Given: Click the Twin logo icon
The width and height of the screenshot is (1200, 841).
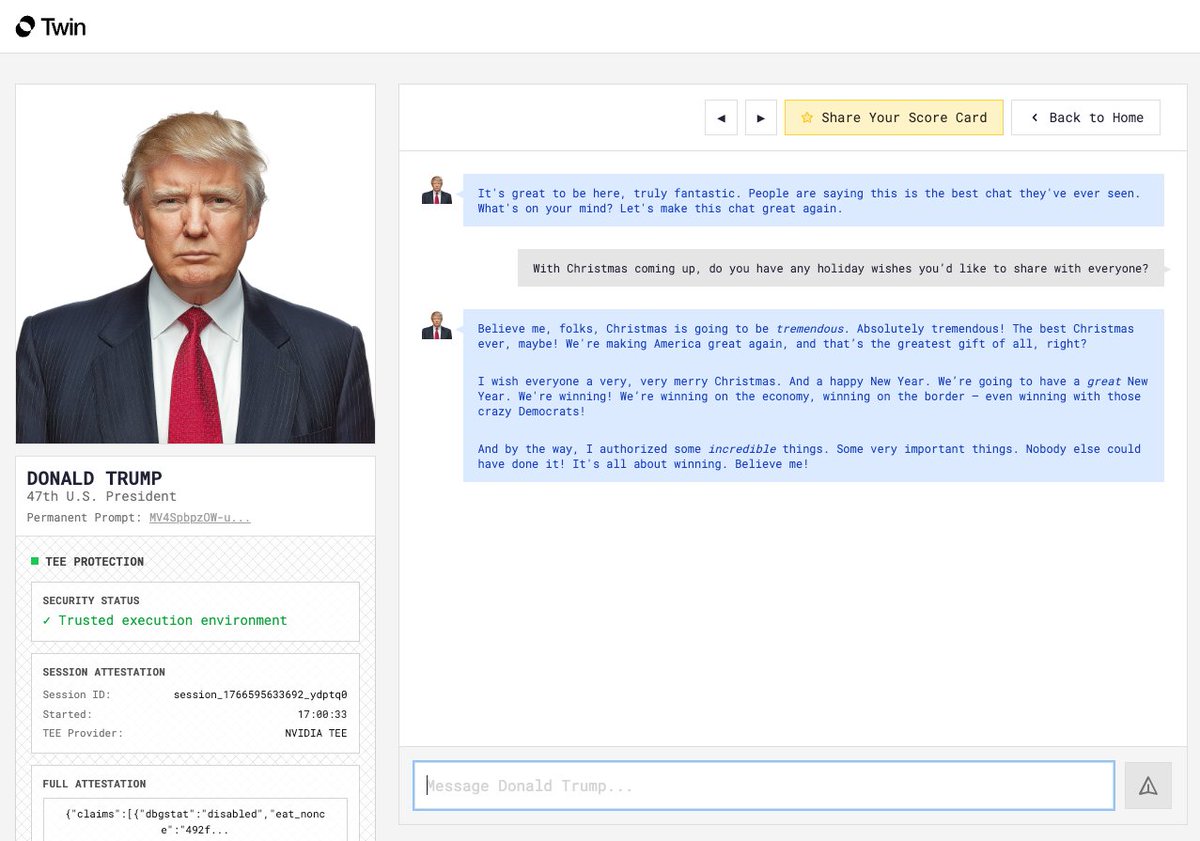Looking at the screenshot, I should [25, 27].
